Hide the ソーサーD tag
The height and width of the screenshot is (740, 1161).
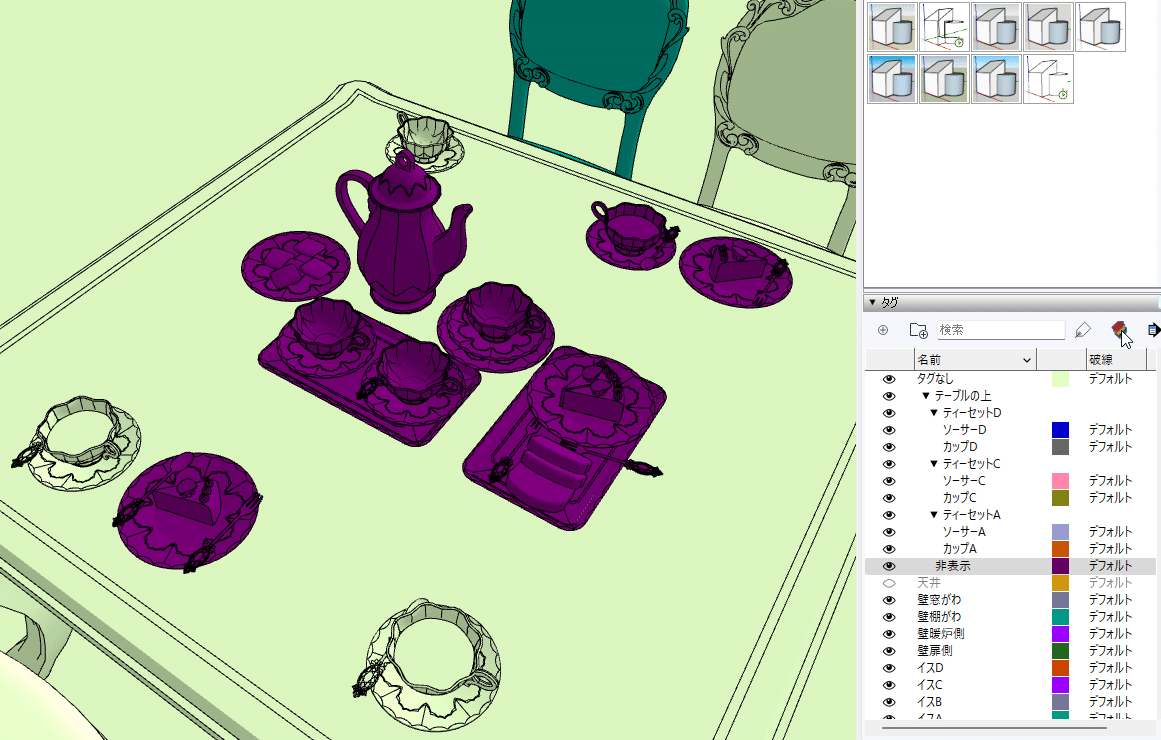click(x=889, y=430)
